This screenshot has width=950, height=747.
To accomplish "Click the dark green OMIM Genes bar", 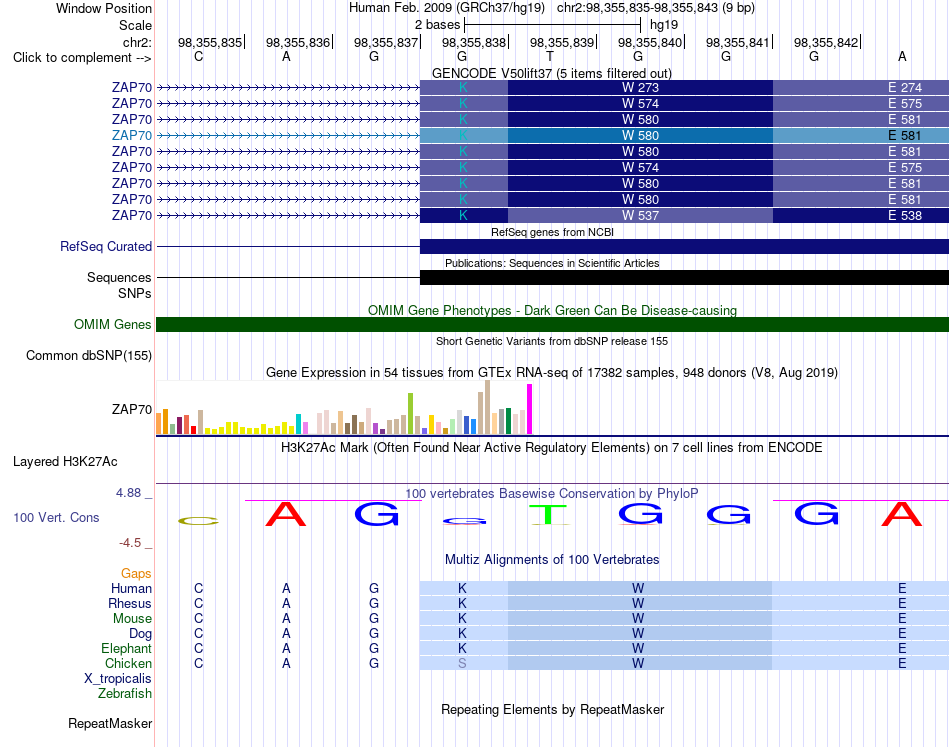I will pos(553,324).
